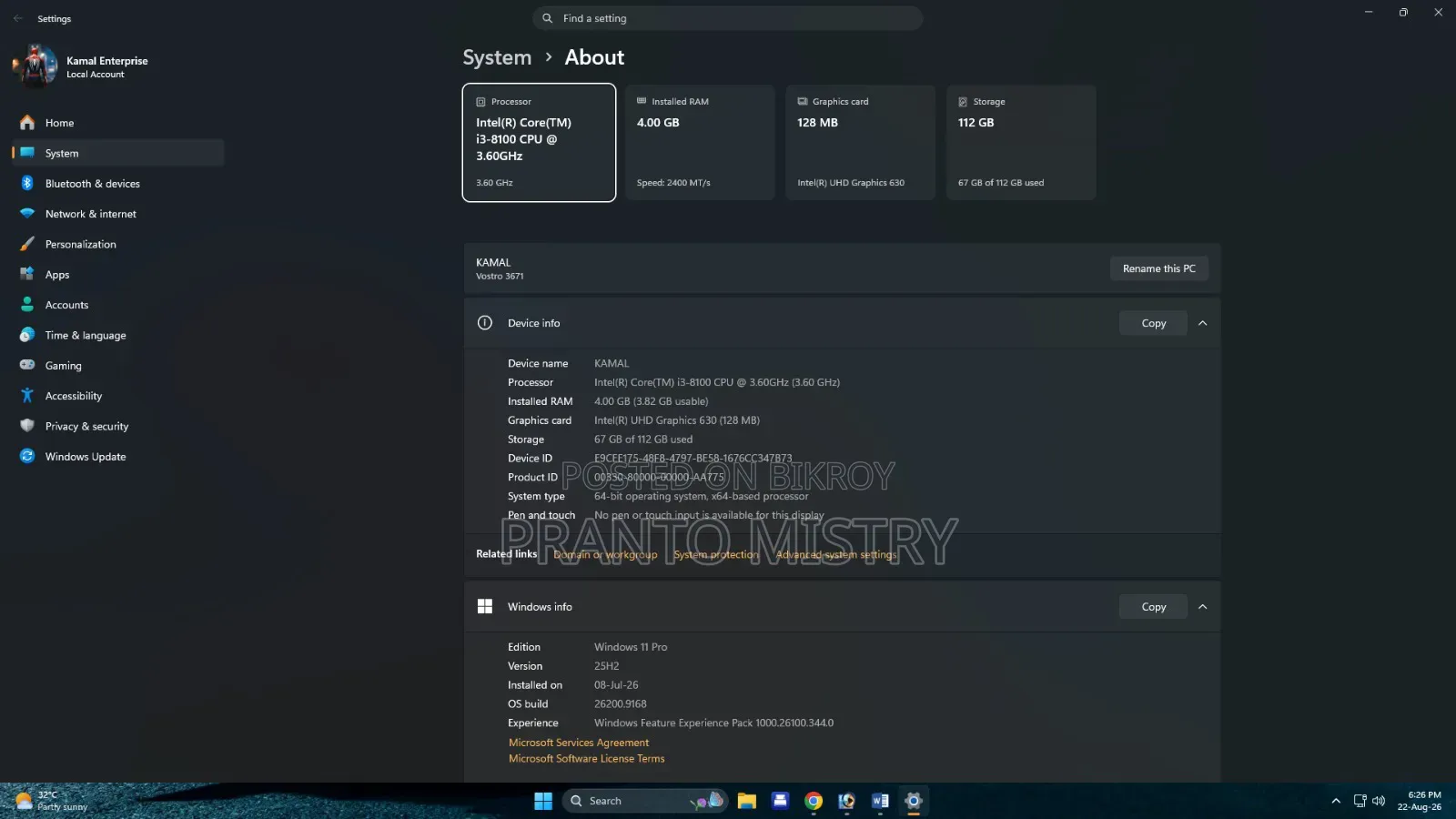Click the taskbar Search box
1456x819 pixels.
tap(645, 801)
